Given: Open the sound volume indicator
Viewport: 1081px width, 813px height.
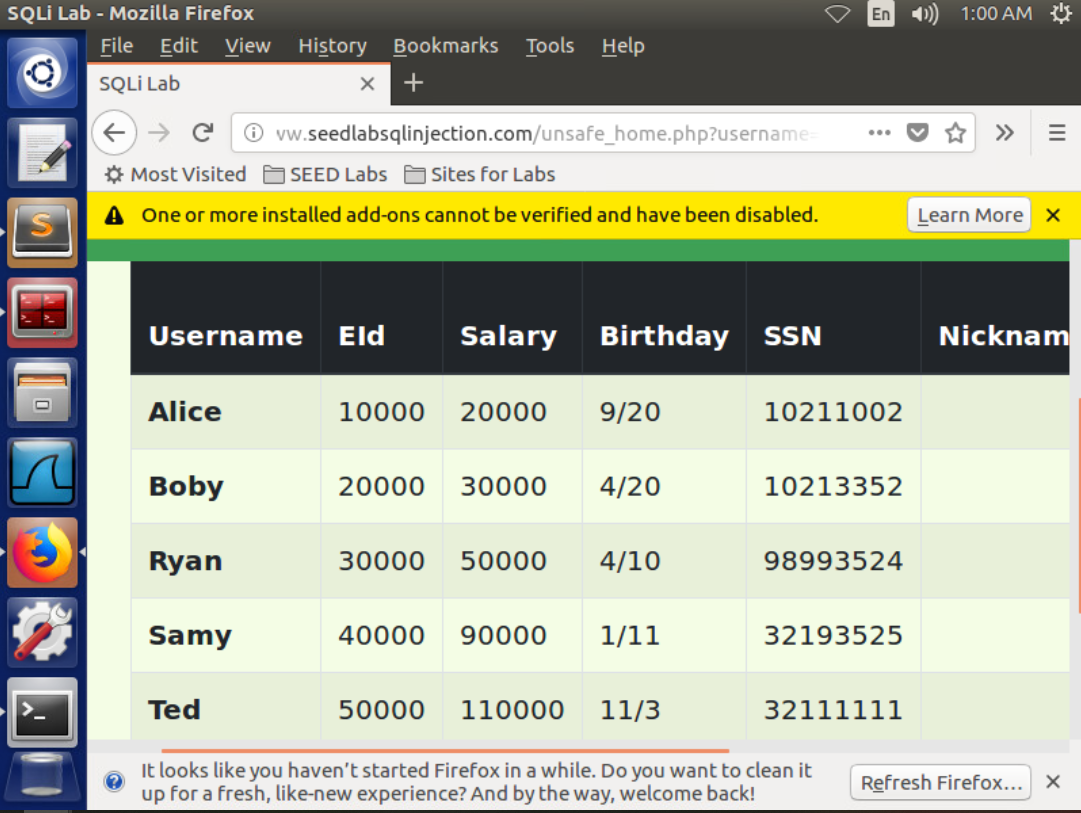Looking at the screenshot, I should (x=925, y=14).
